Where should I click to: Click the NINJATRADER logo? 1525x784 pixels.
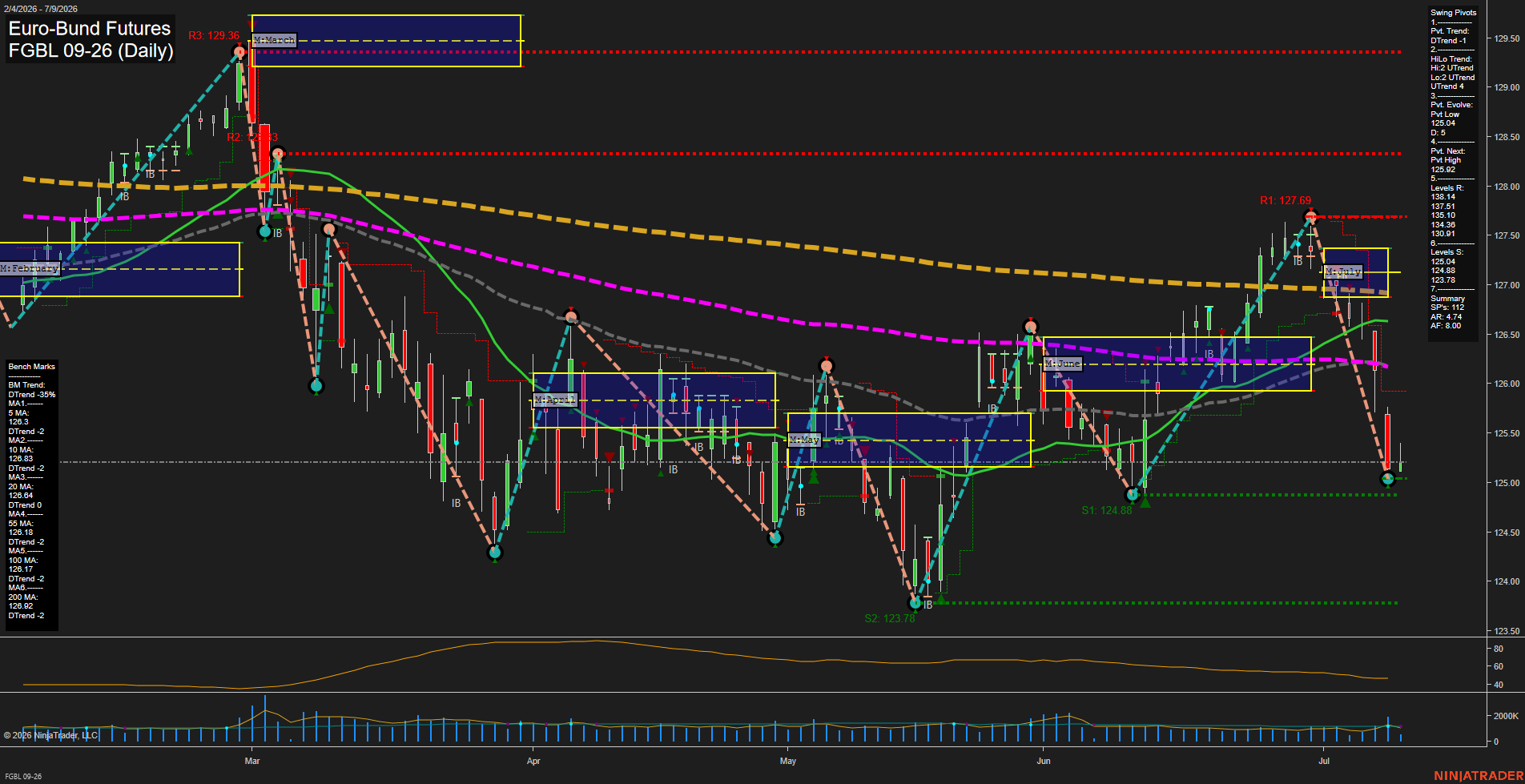1479,776
